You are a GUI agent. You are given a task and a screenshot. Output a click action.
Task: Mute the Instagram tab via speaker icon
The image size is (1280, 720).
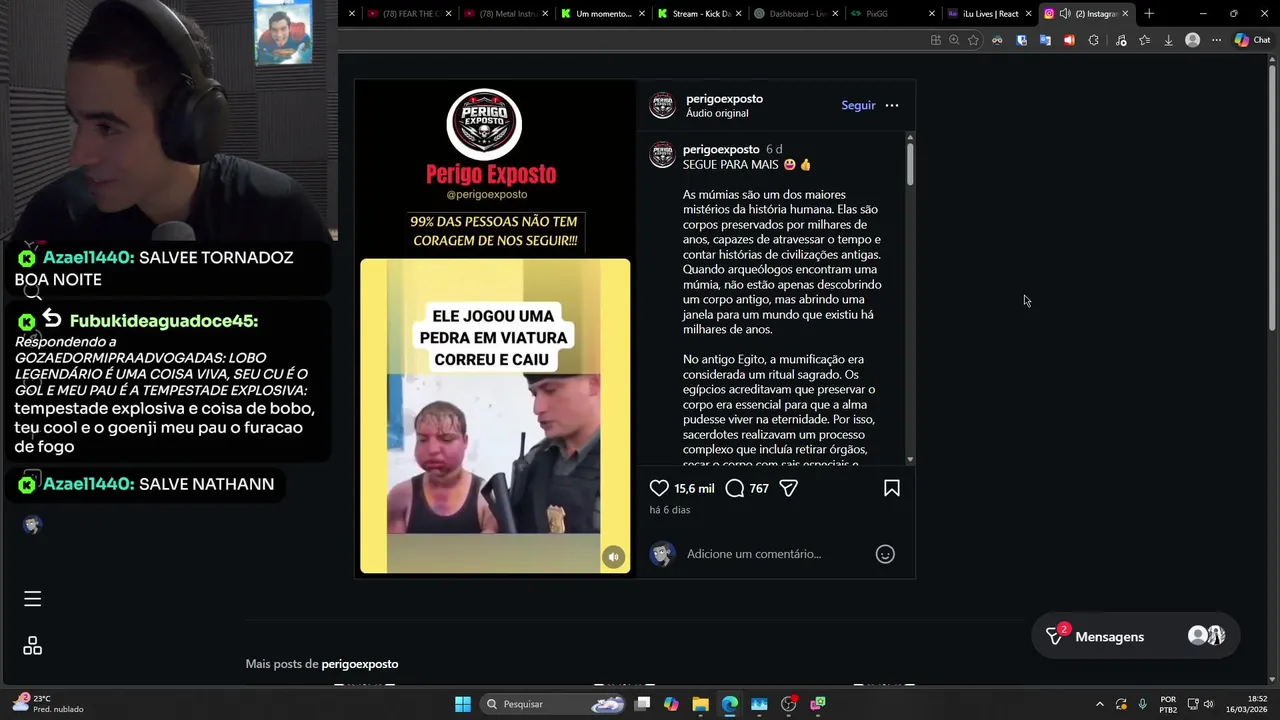tap(1065, 14)
